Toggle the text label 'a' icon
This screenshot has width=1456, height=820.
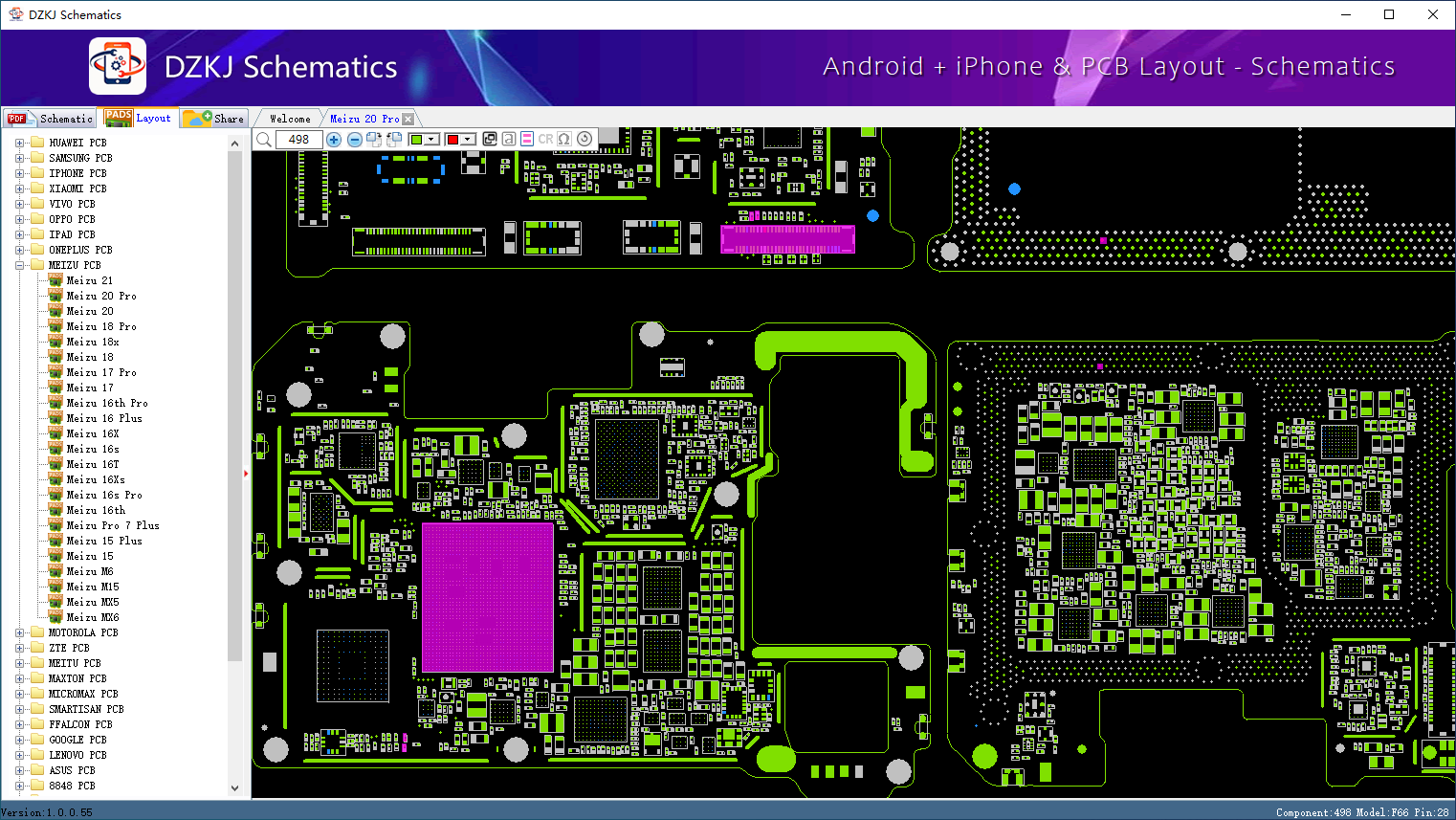(x=508, y=140)
